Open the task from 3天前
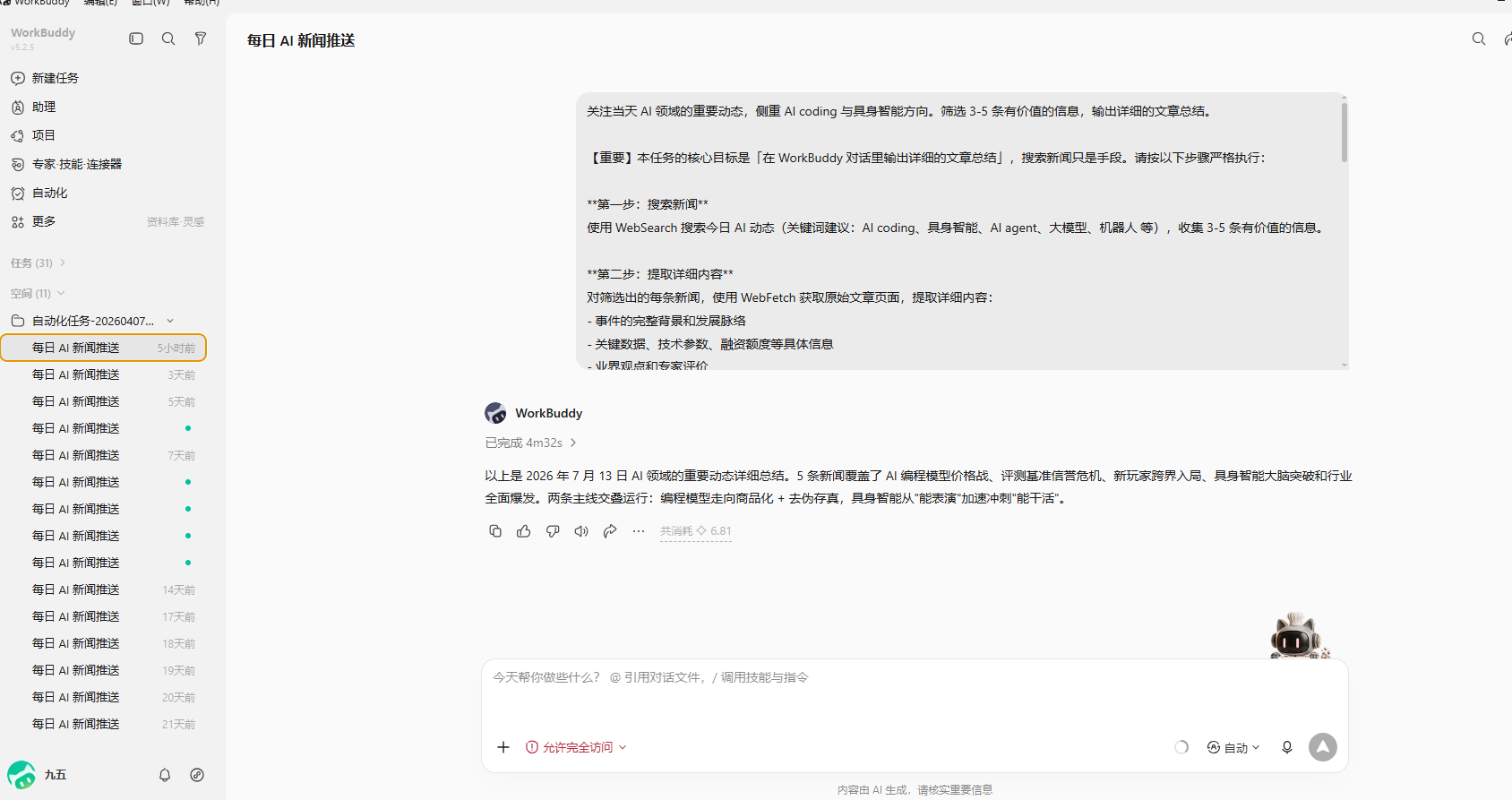 coord(104,374)
